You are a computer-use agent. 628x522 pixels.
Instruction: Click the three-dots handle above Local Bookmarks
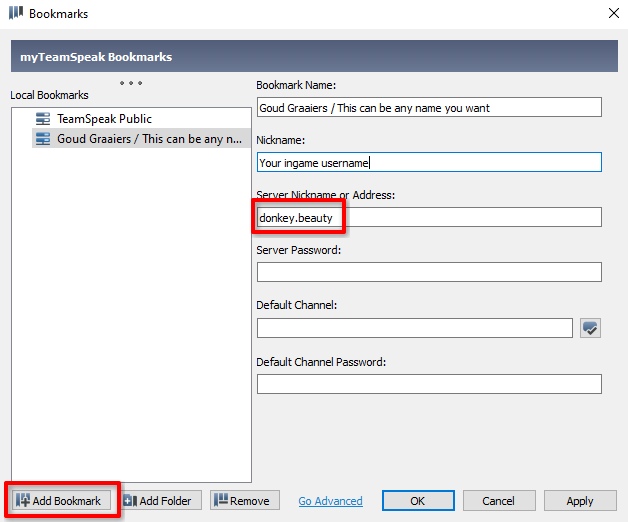pos(131,83)
